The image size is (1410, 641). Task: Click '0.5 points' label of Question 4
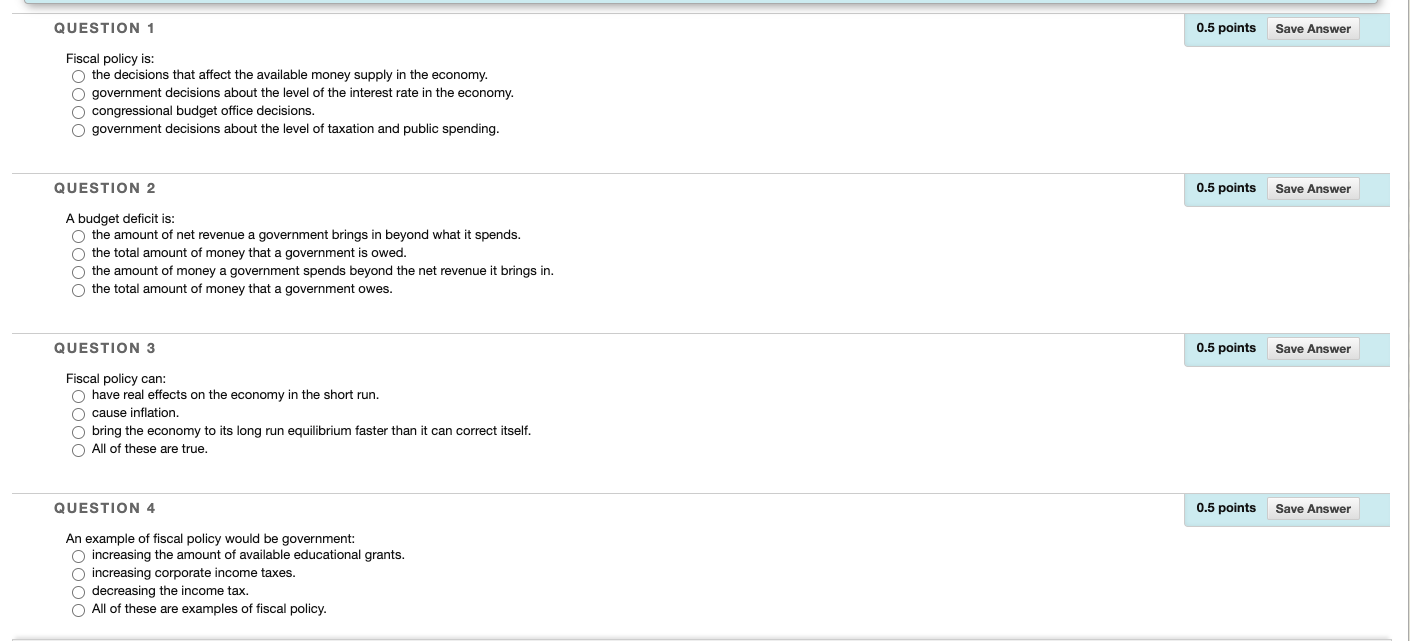point(1226,508)
